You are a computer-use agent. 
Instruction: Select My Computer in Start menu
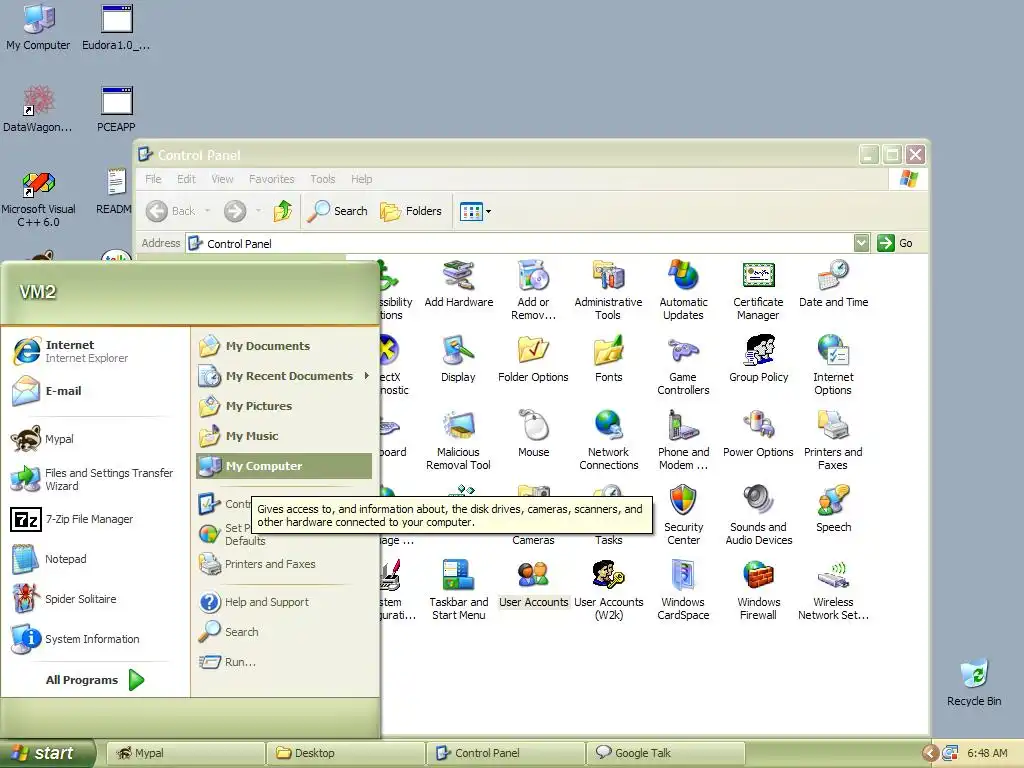click(284, 466)
